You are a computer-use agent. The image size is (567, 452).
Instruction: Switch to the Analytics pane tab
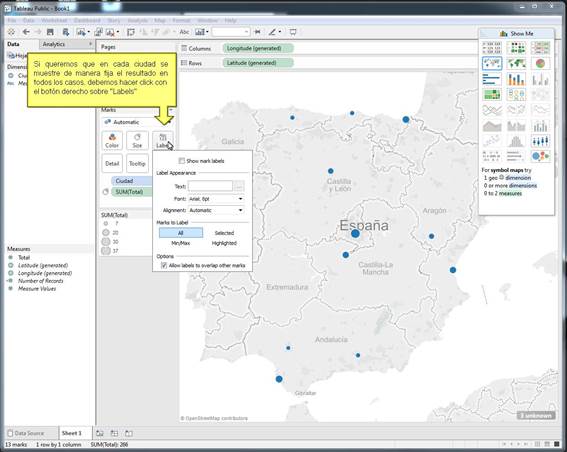(54, 44)
